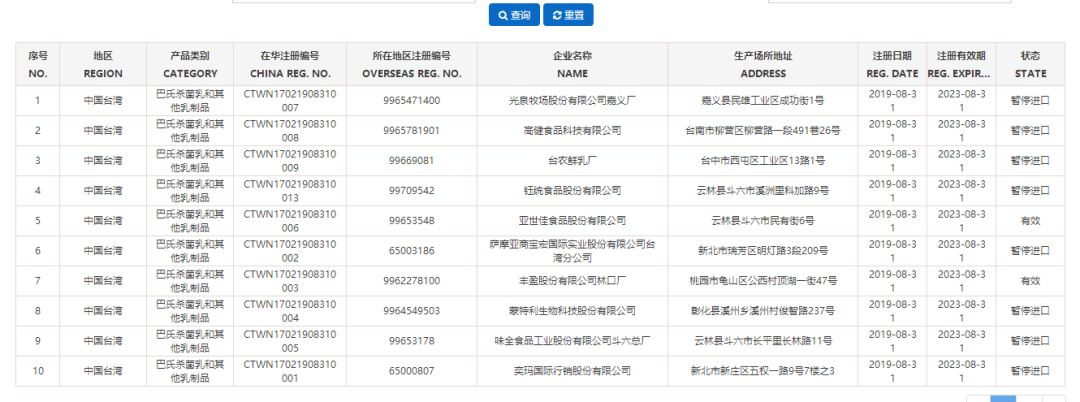This screenshot has height=402, width=1080.
Task: Select company 钰统食品股份有限公司
Action: pos(572,191)
